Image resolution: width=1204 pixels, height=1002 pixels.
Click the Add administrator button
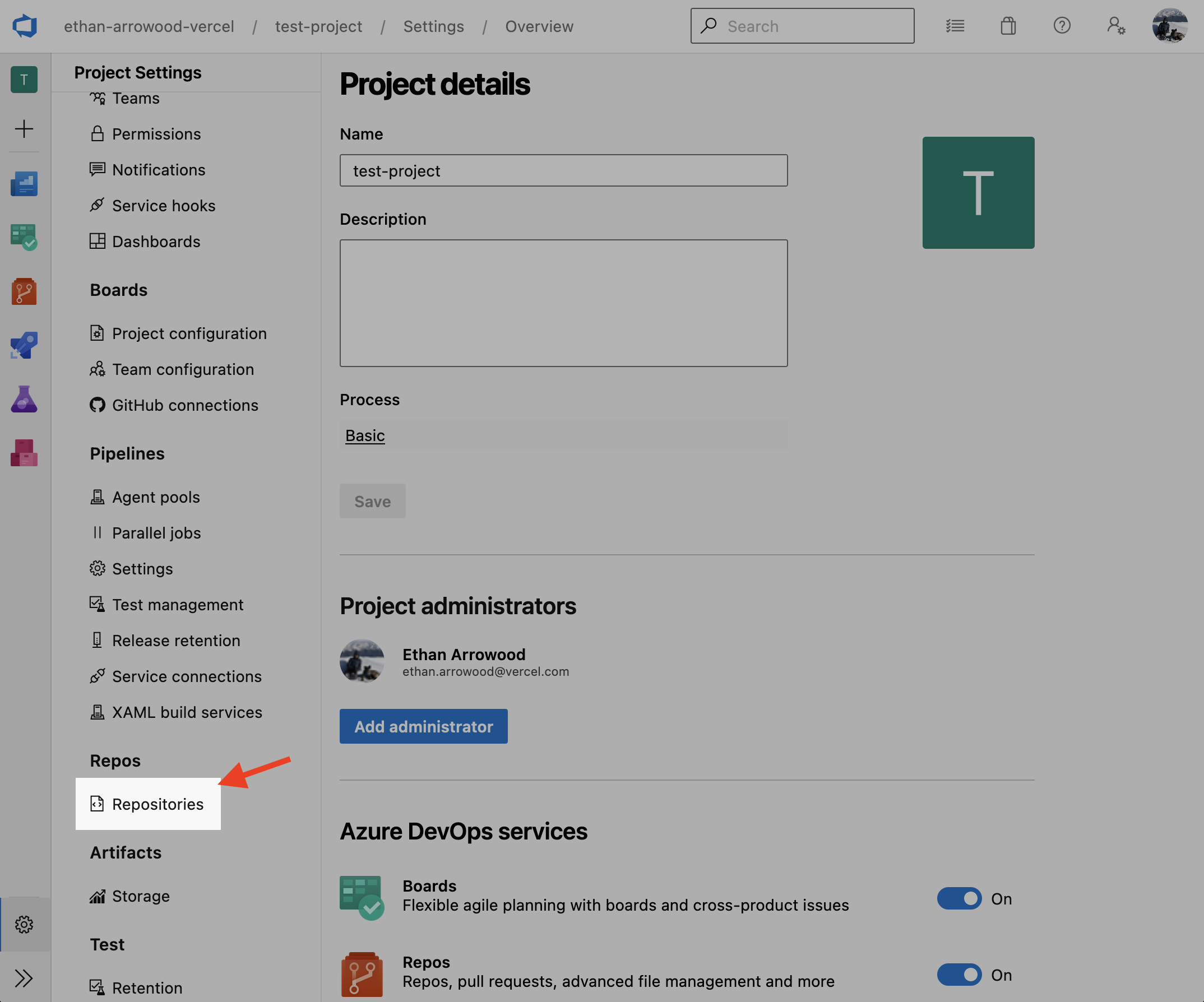[423, 726]
